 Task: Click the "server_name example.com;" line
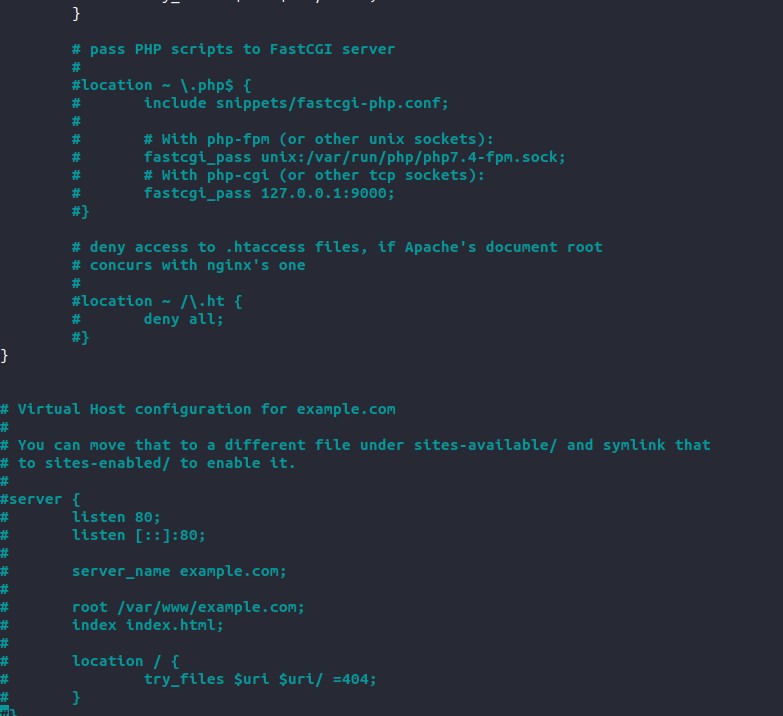(x=179, y=571)
